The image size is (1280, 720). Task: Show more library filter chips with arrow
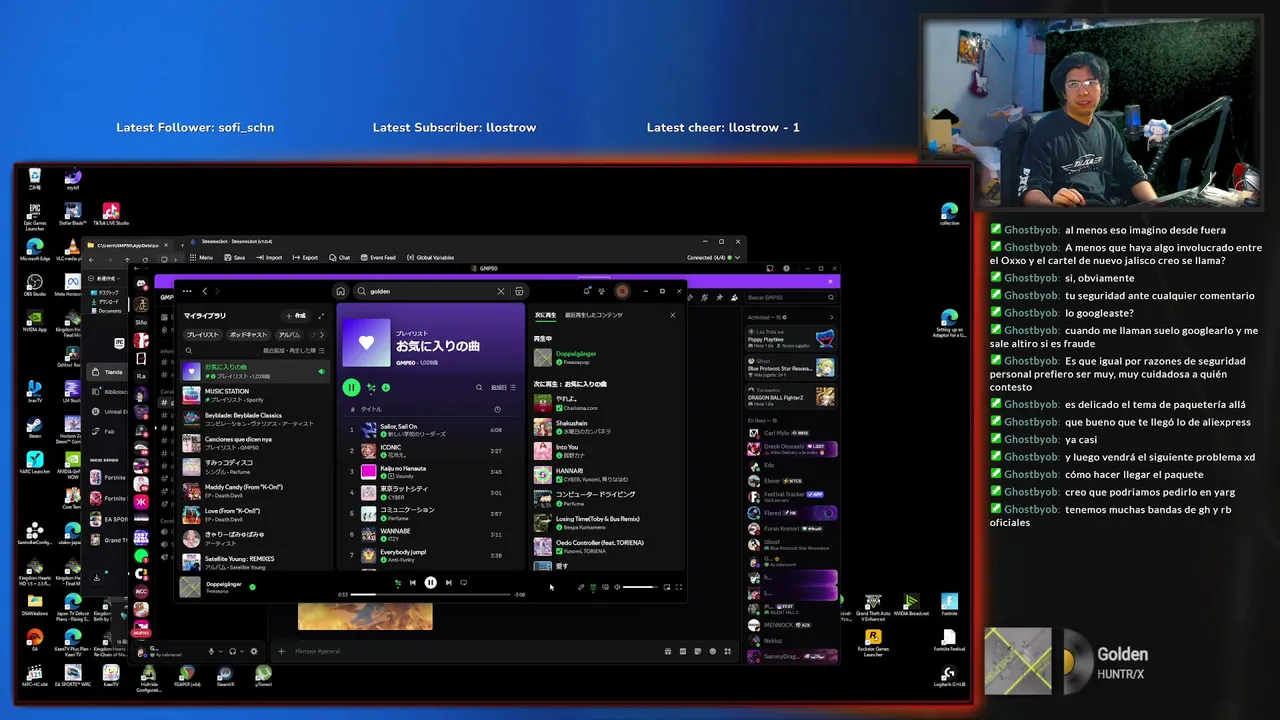click(x=321, y=335)
